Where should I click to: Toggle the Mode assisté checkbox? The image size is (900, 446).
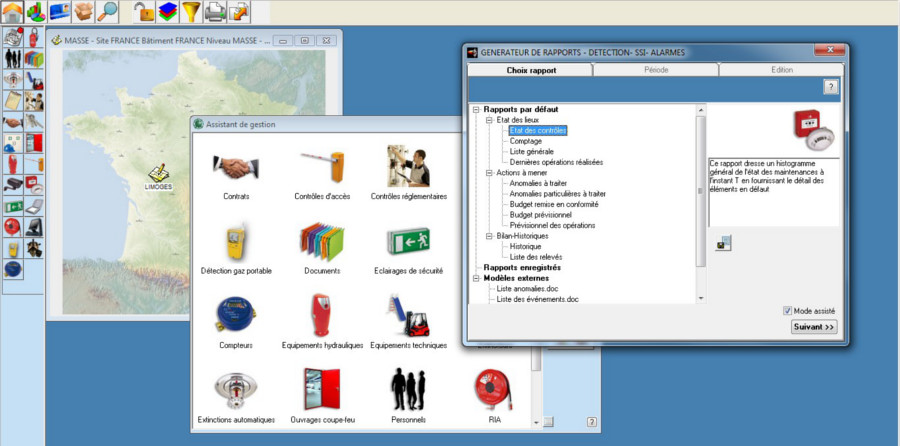tap(788, 311)
